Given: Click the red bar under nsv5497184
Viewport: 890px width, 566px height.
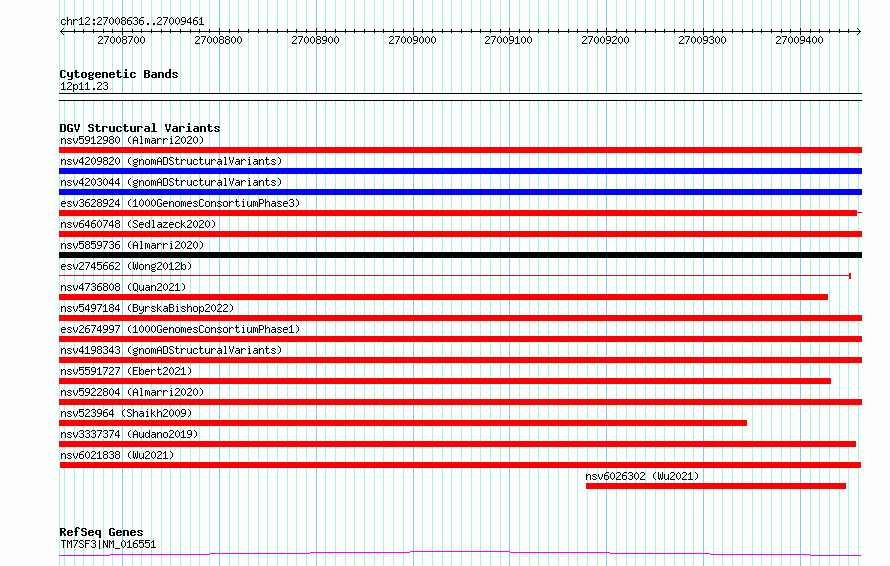Looking at the screenshot, I should 460,318.
